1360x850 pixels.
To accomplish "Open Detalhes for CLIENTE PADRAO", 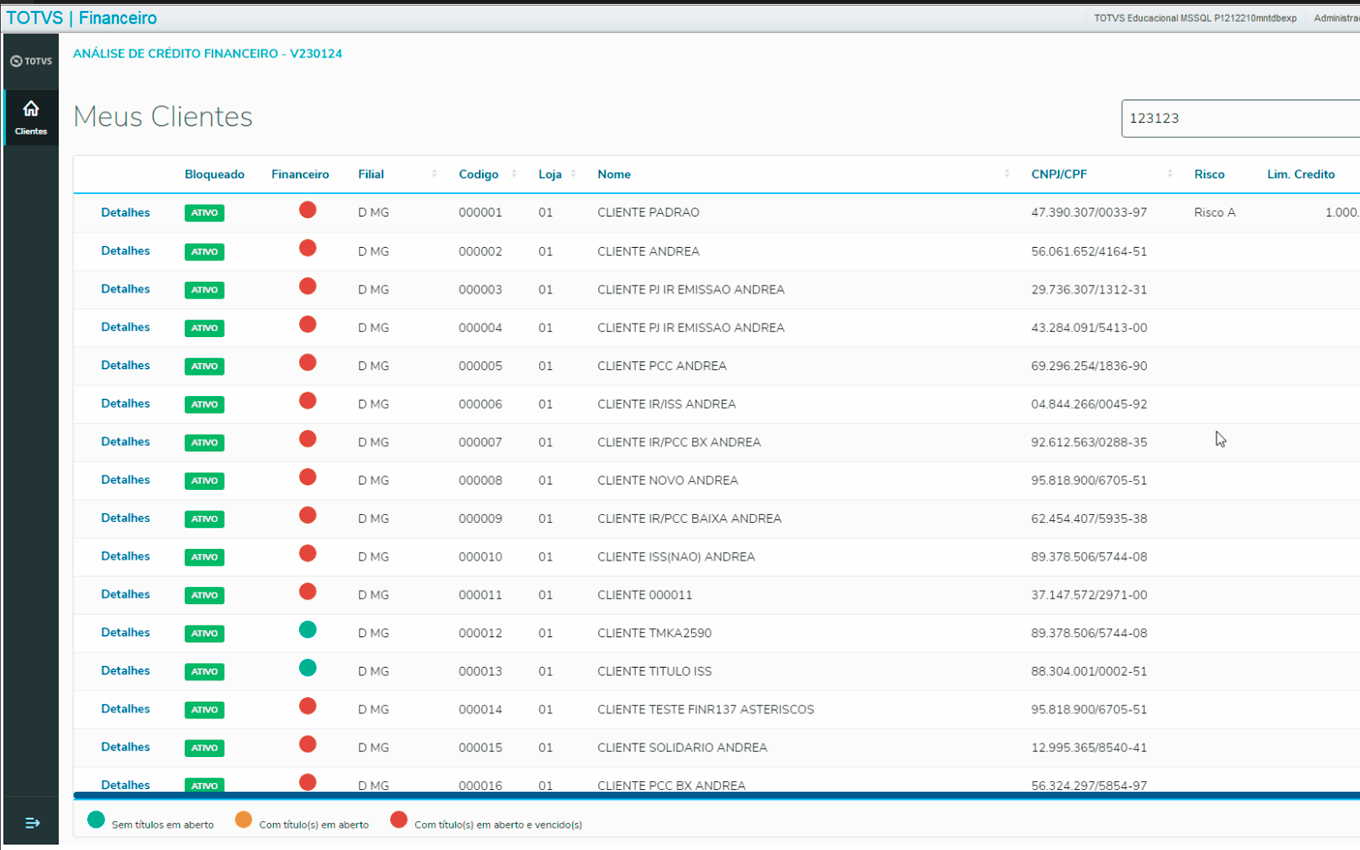I will point(125,212).
